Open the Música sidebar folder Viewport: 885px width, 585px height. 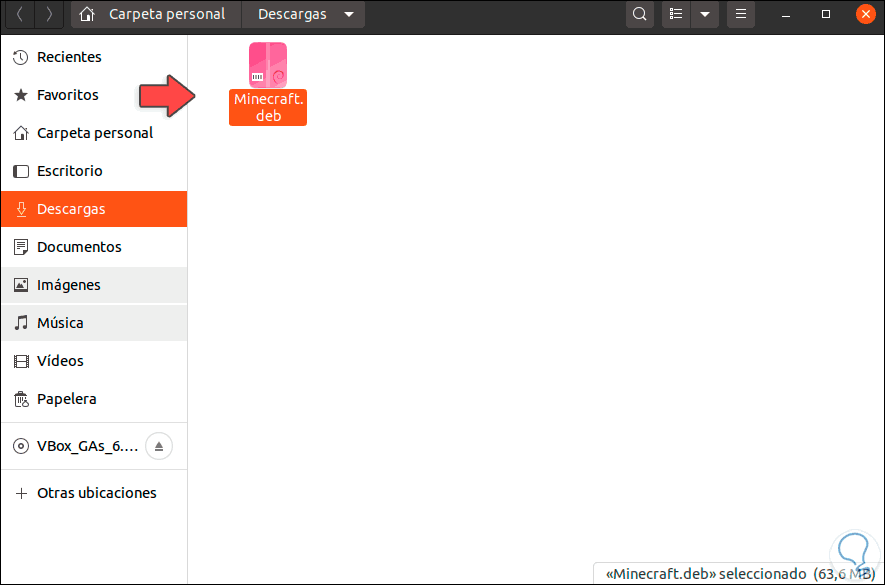[60, 322]
